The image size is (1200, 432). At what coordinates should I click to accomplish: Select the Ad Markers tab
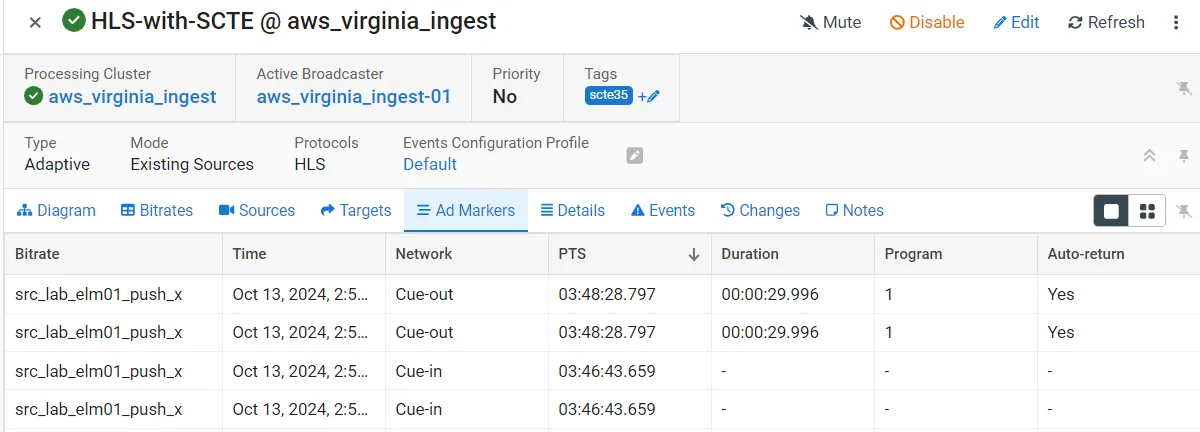[466, 210]
